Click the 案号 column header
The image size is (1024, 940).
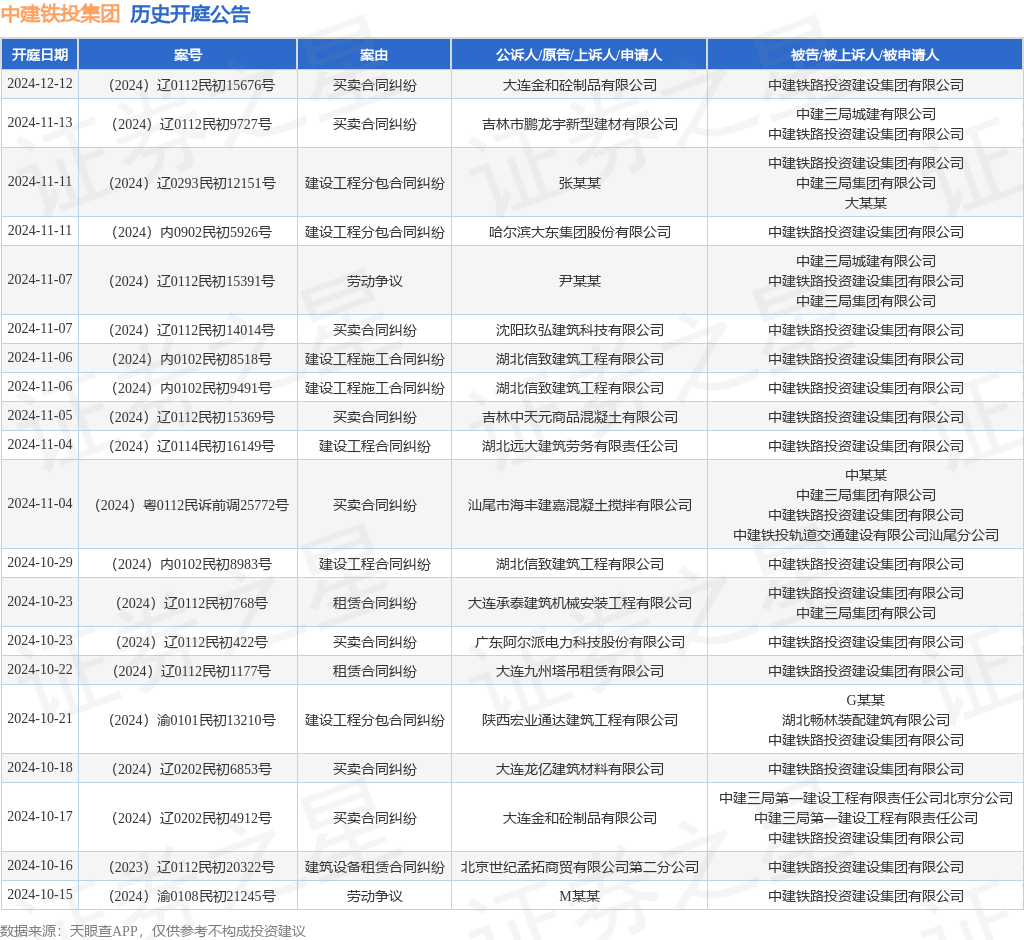click(x=188, y=55)
